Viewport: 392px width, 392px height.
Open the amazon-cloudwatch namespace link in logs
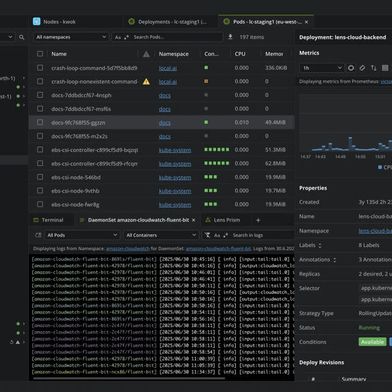click(x=128, y=249)
